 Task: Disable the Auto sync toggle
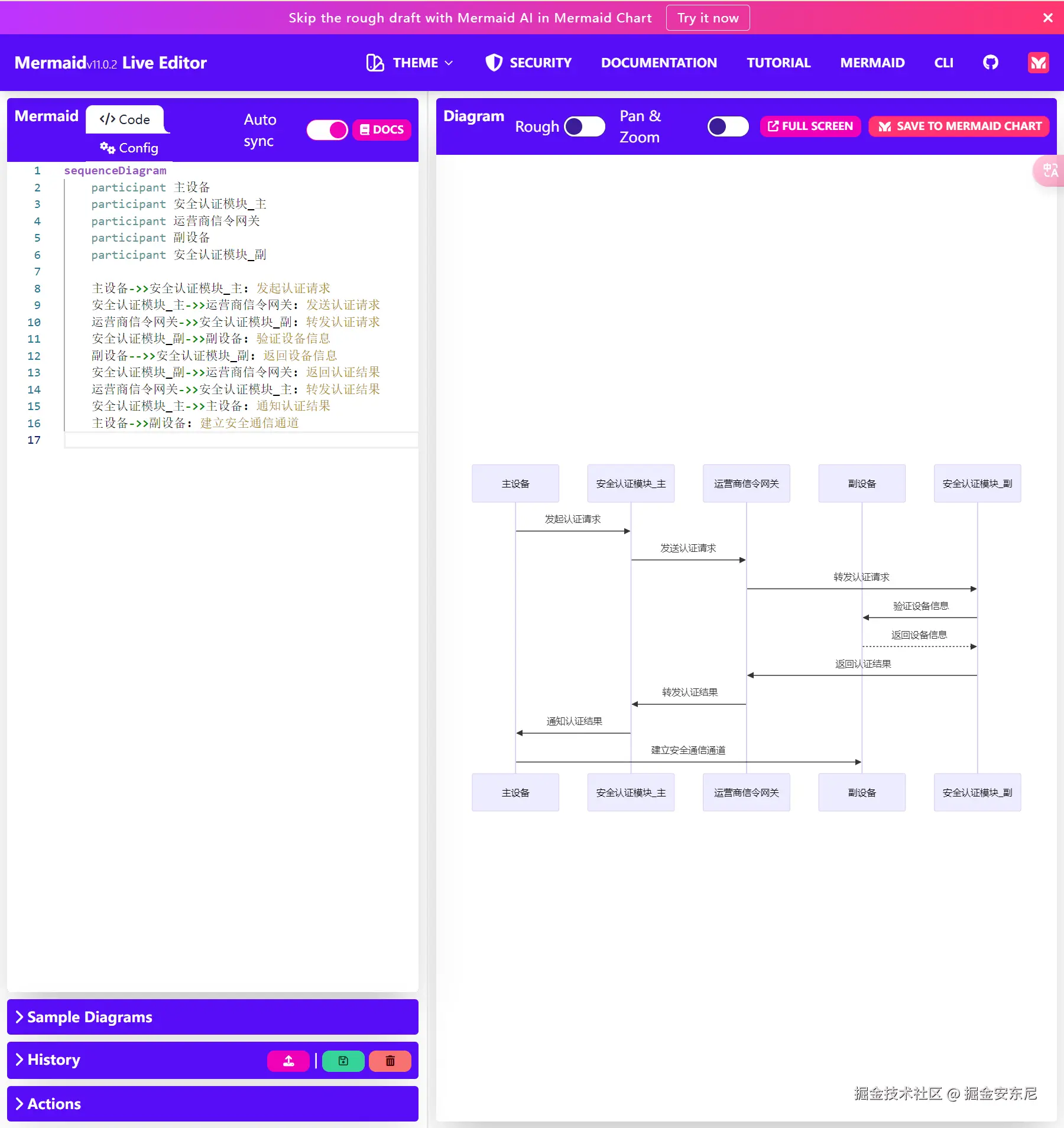coord(327,130)
